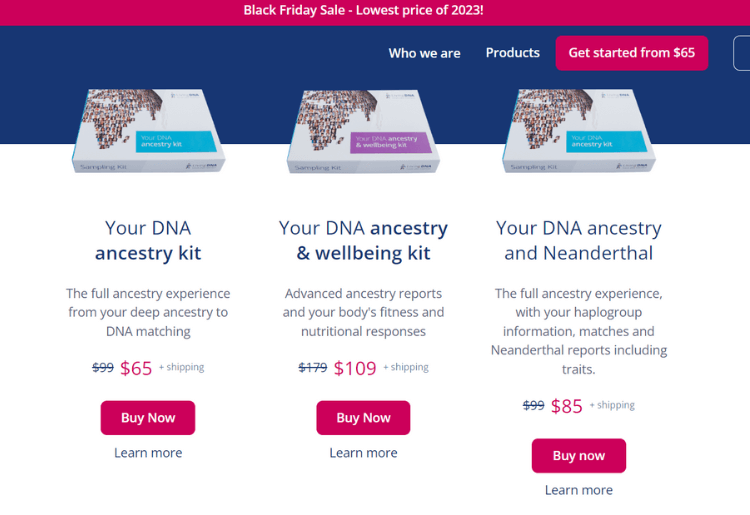The image size is (750, 515).
Task: Open Learn more under the wellbeing kit
Action: 363,453
